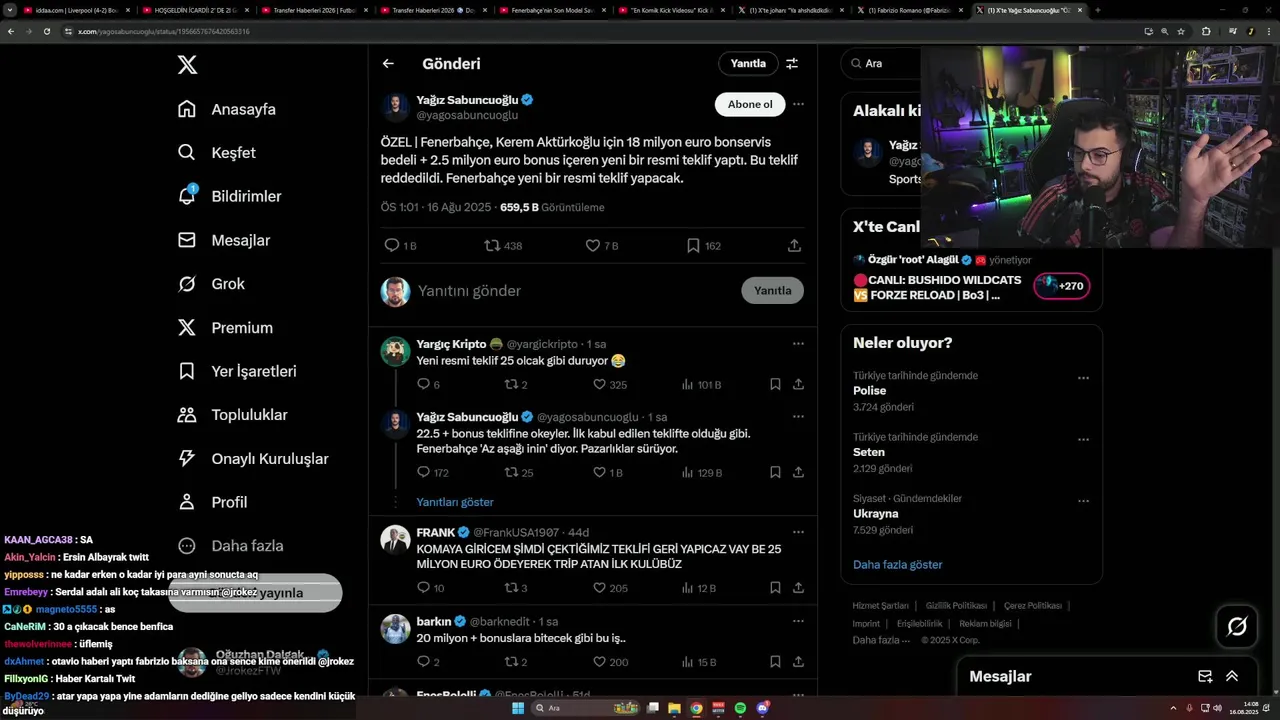Expand the Mesajlar drawer

(x=1232, y=677)
